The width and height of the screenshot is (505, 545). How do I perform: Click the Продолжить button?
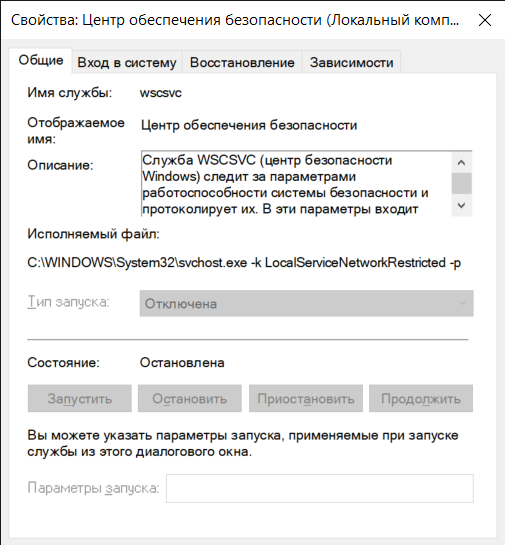(x=421, y=398)
